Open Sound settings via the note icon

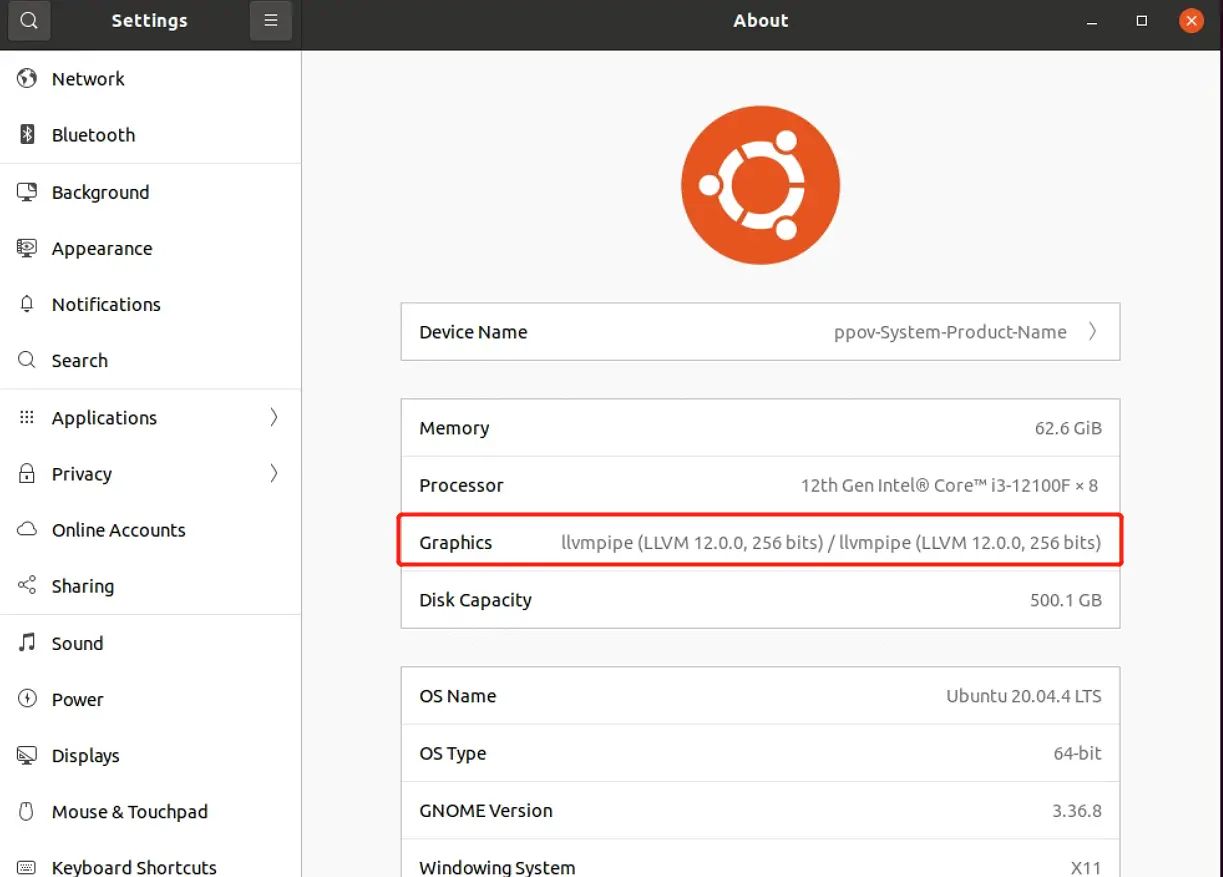click(x=26, y=642)
